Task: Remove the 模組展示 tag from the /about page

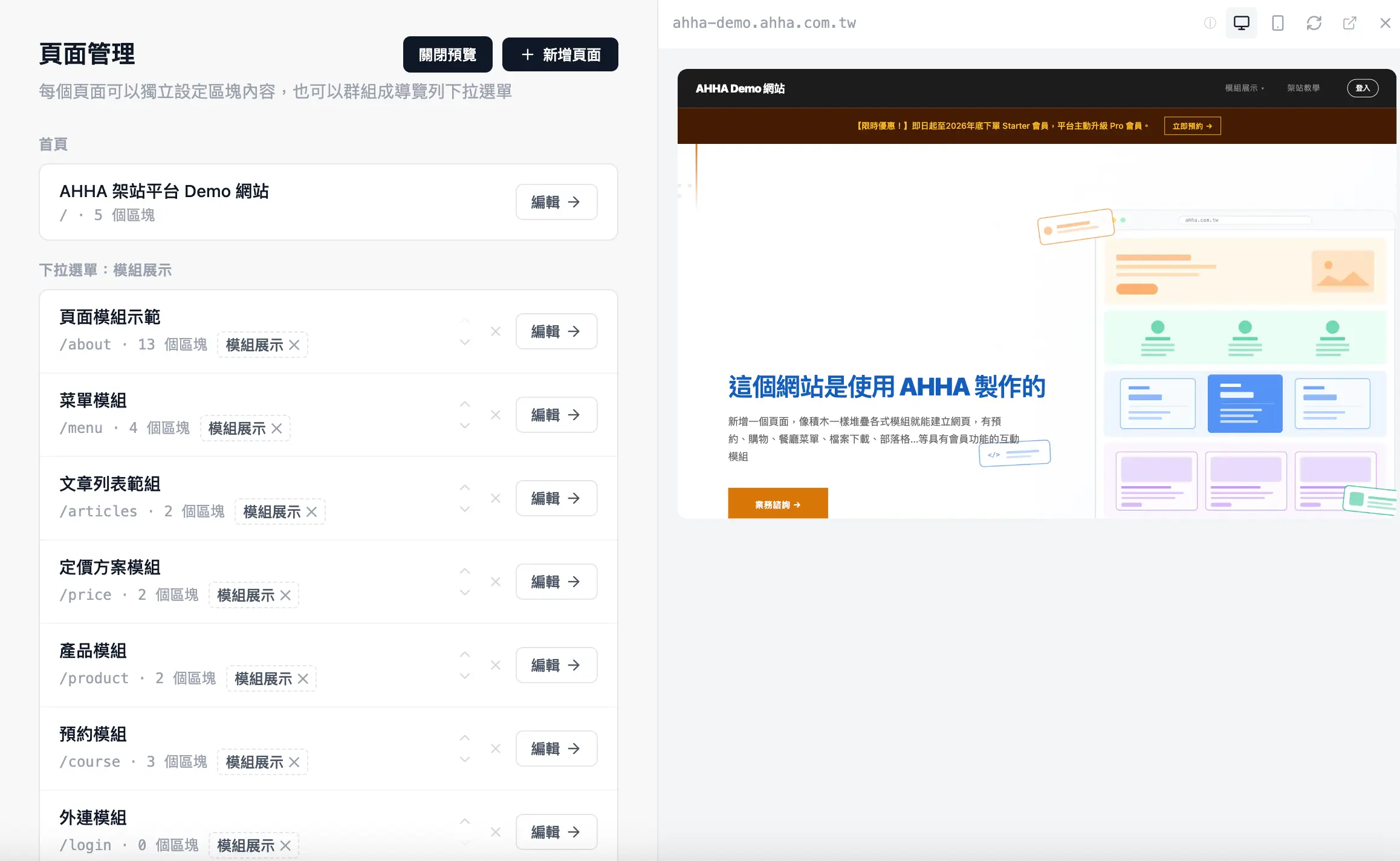Action: coord(294,345)
